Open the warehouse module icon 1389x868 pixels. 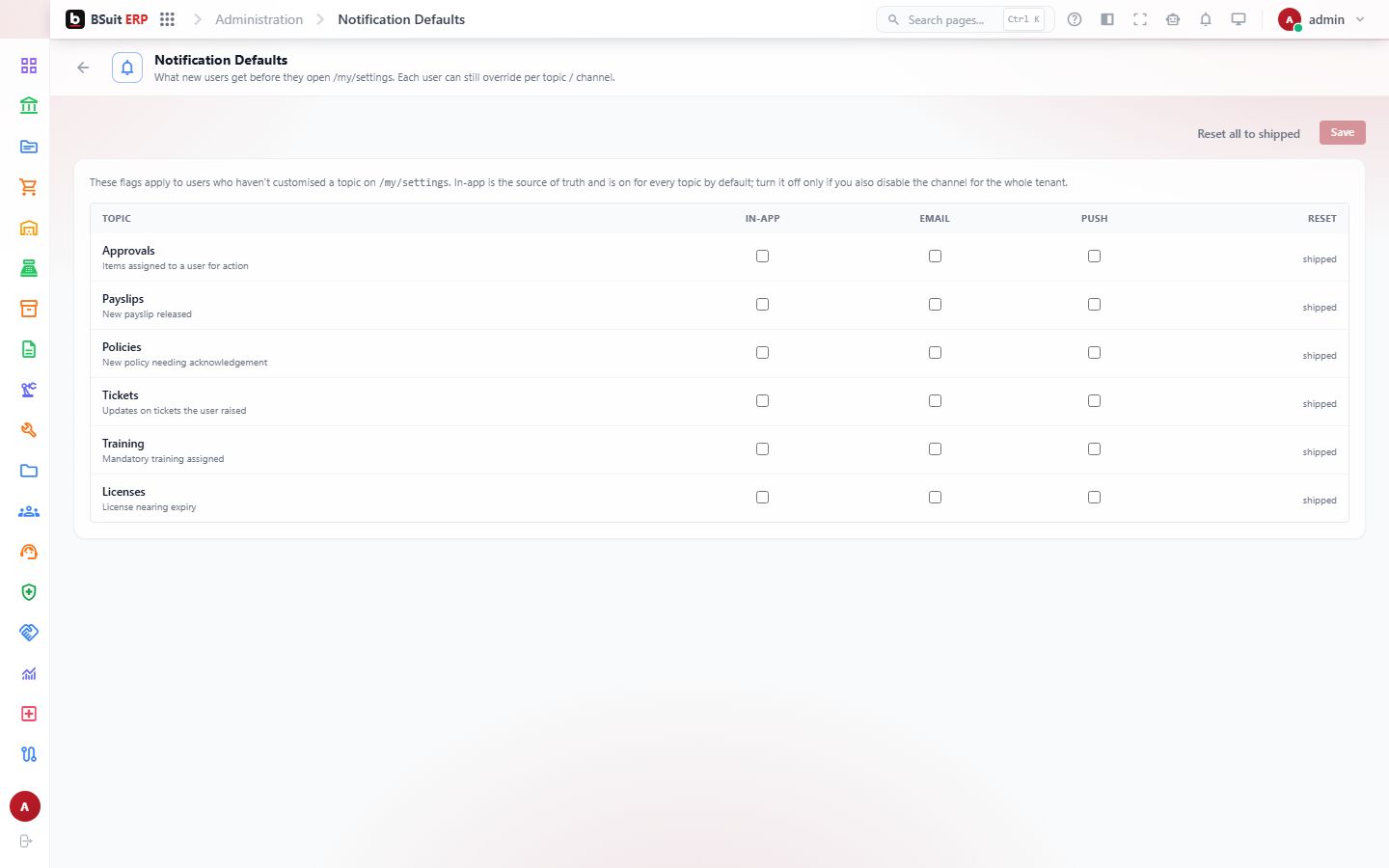(29, 228)
